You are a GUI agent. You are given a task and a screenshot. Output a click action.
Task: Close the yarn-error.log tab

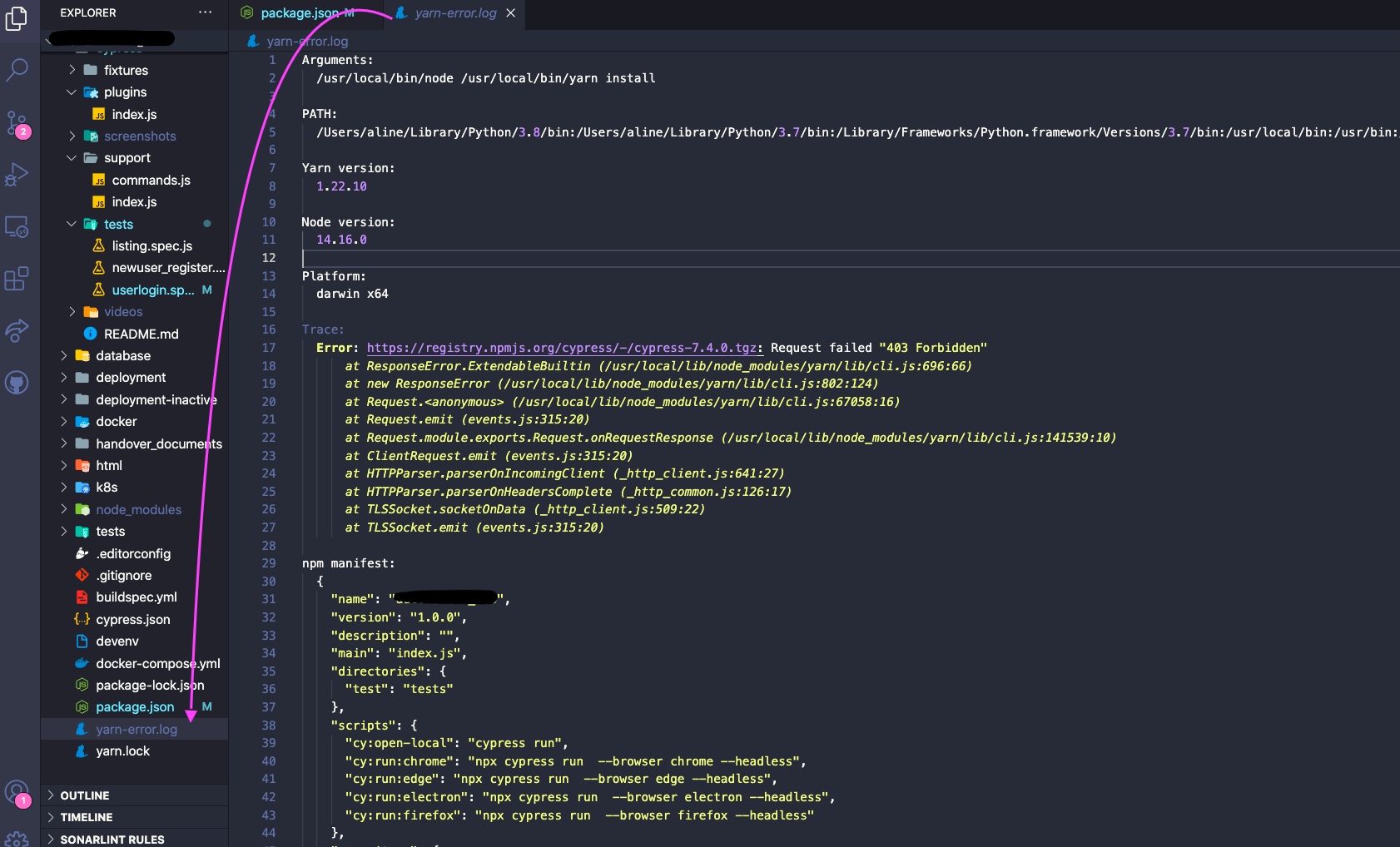[510, 13]
